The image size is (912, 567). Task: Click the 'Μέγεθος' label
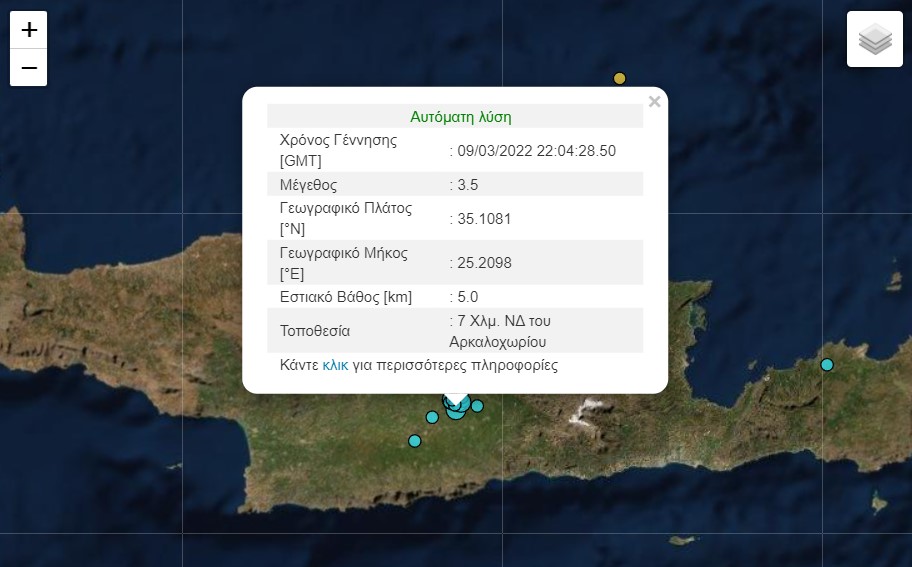(308, 185)
